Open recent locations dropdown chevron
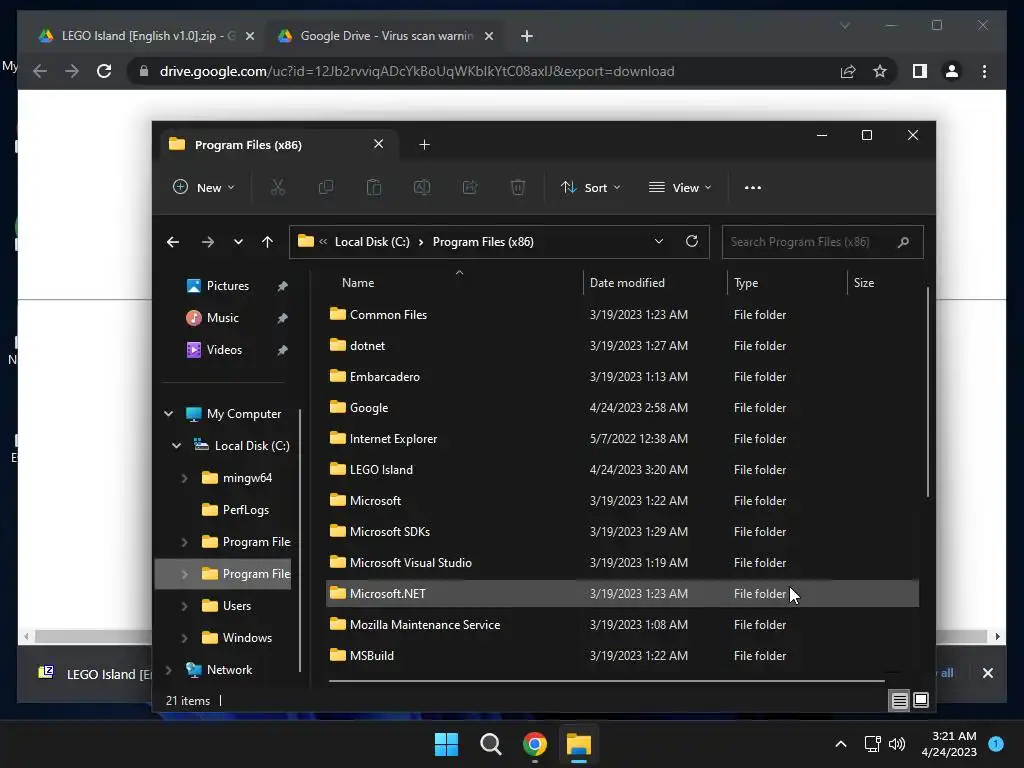Viewport: 1024px width, 768px height. (x=238, y=242)
